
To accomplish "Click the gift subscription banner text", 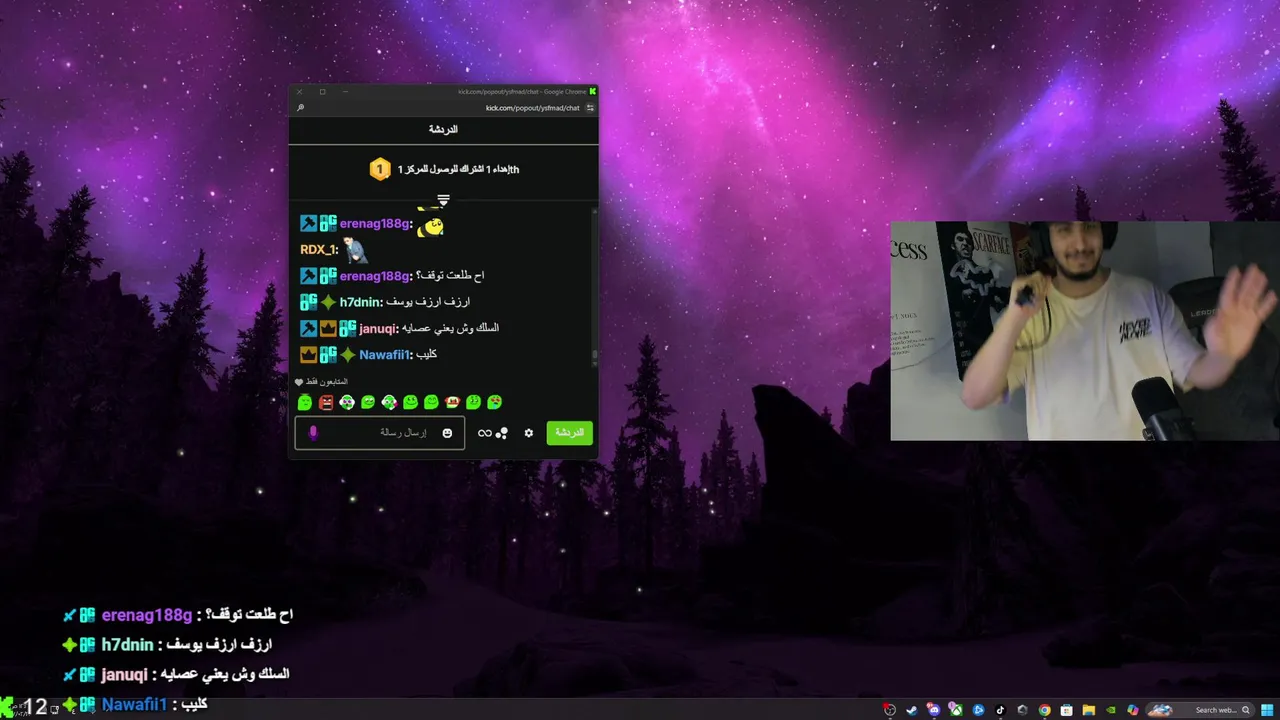I will (458, 169).
